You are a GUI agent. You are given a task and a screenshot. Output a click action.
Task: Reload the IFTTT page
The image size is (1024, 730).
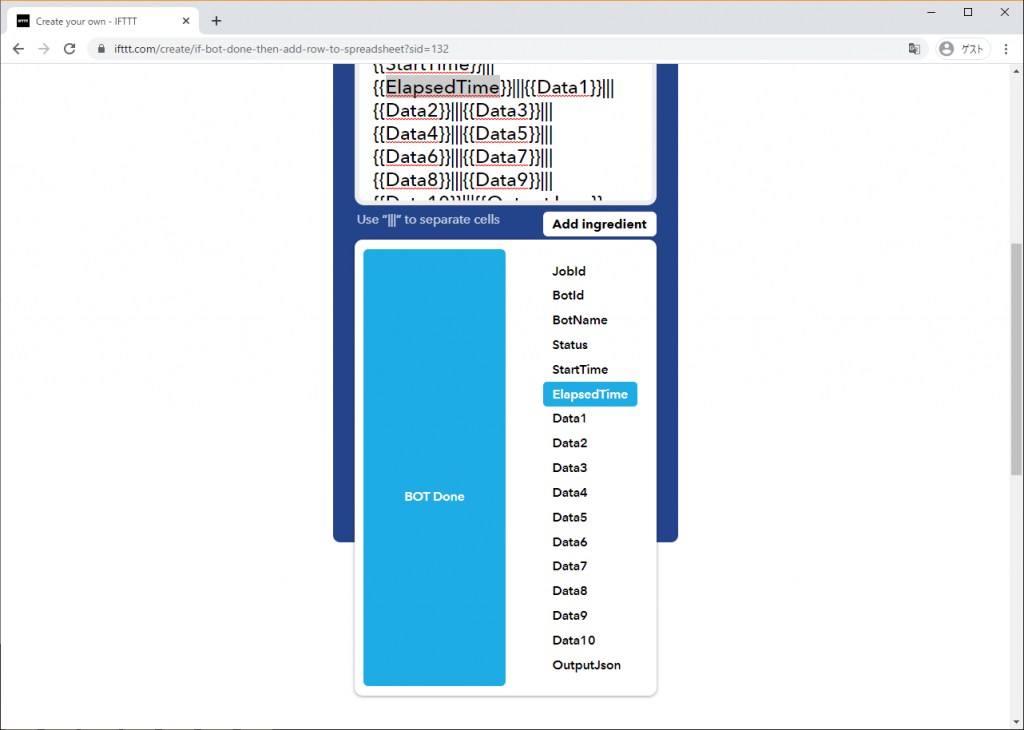pos(69,49)
